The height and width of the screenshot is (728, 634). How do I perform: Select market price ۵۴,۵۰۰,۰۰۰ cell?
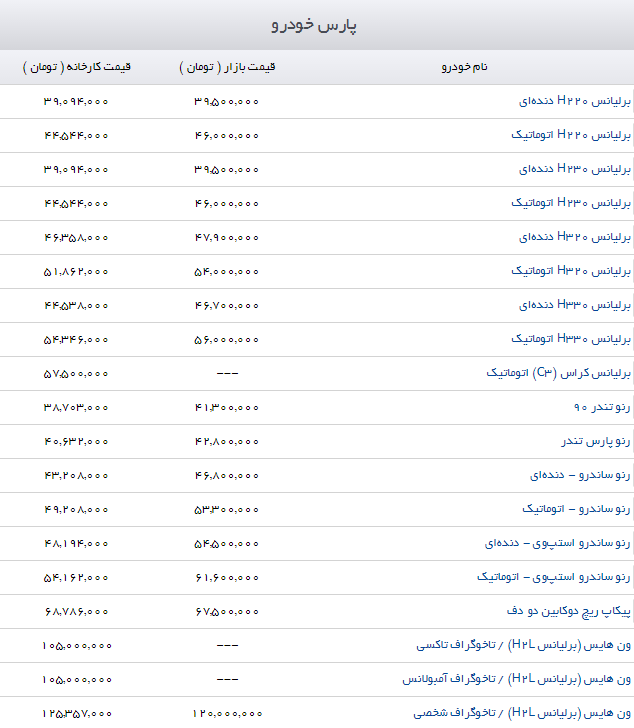(226, 544)
